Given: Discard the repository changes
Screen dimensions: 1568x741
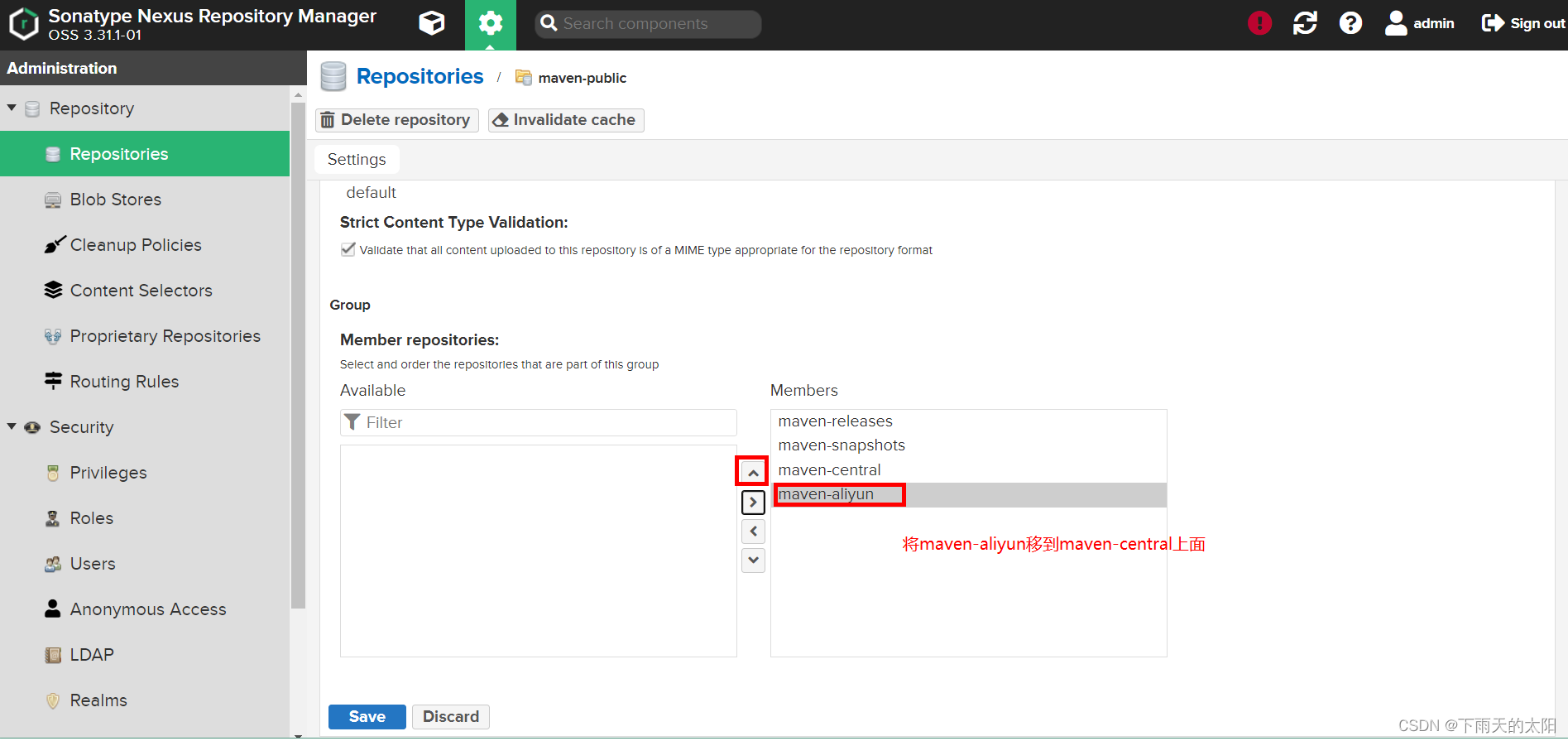Looking at the screenshot, I should [x=451, y=717].
